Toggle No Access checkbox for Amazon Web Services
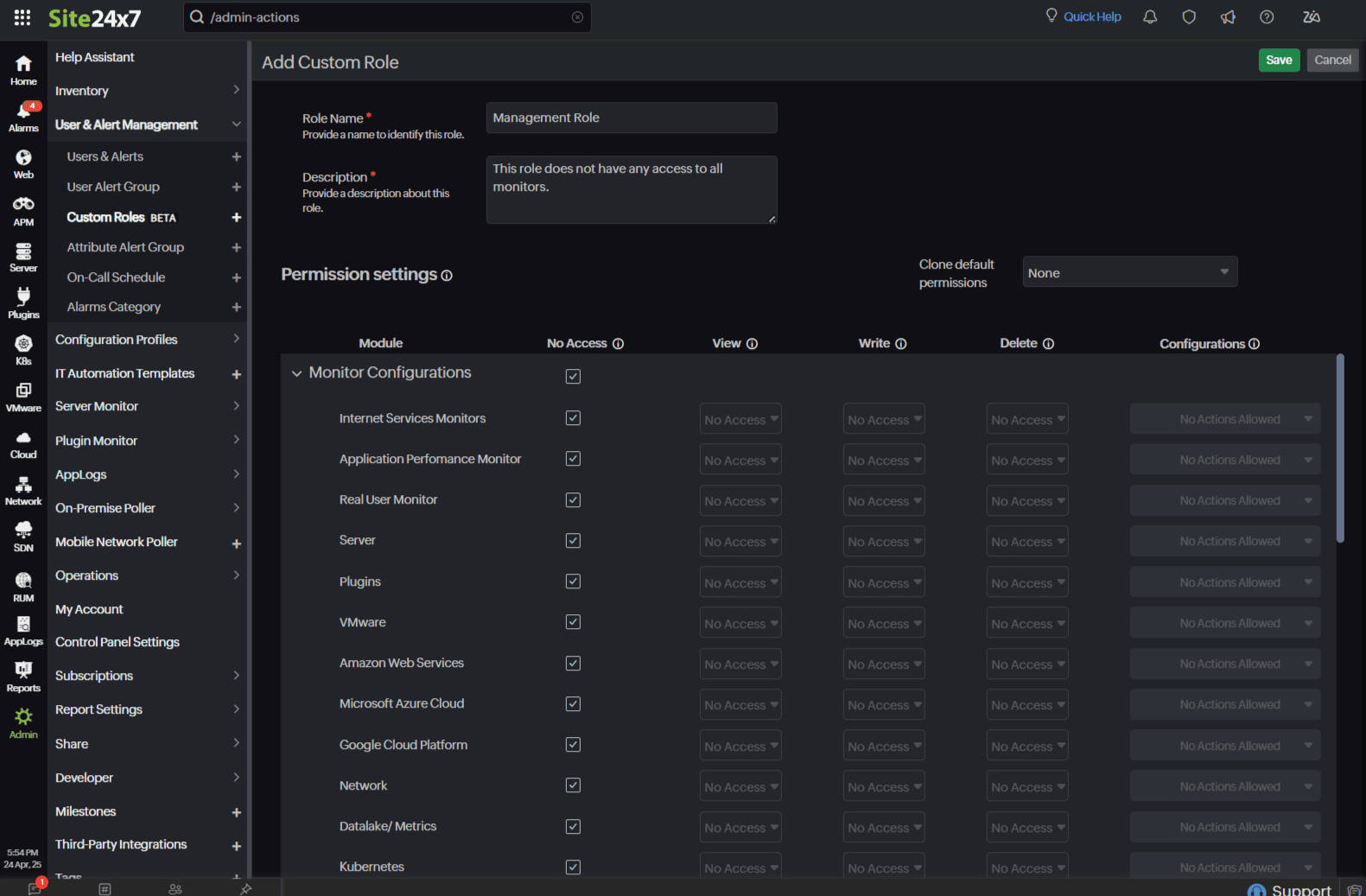 pos(573,664)
